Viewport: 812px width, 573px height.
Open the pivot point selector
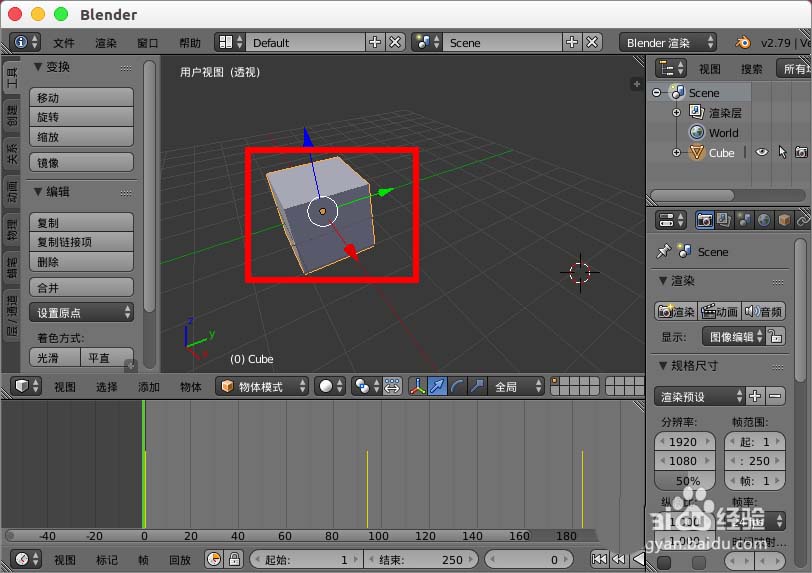click(366, 386)
